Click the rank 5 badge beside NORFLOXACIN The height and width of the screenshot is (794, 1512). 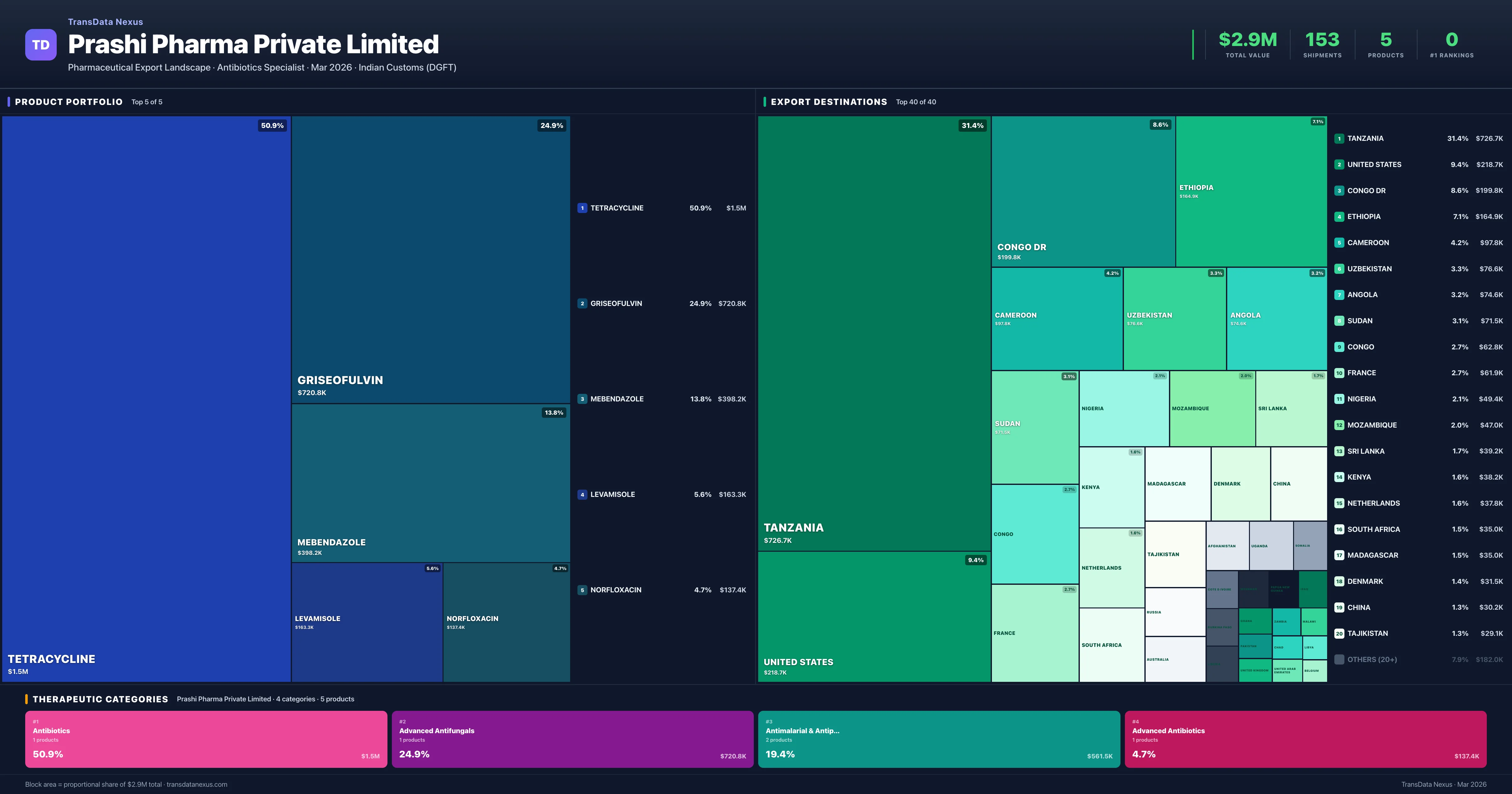pyautogui.click(x=582, y=590)
